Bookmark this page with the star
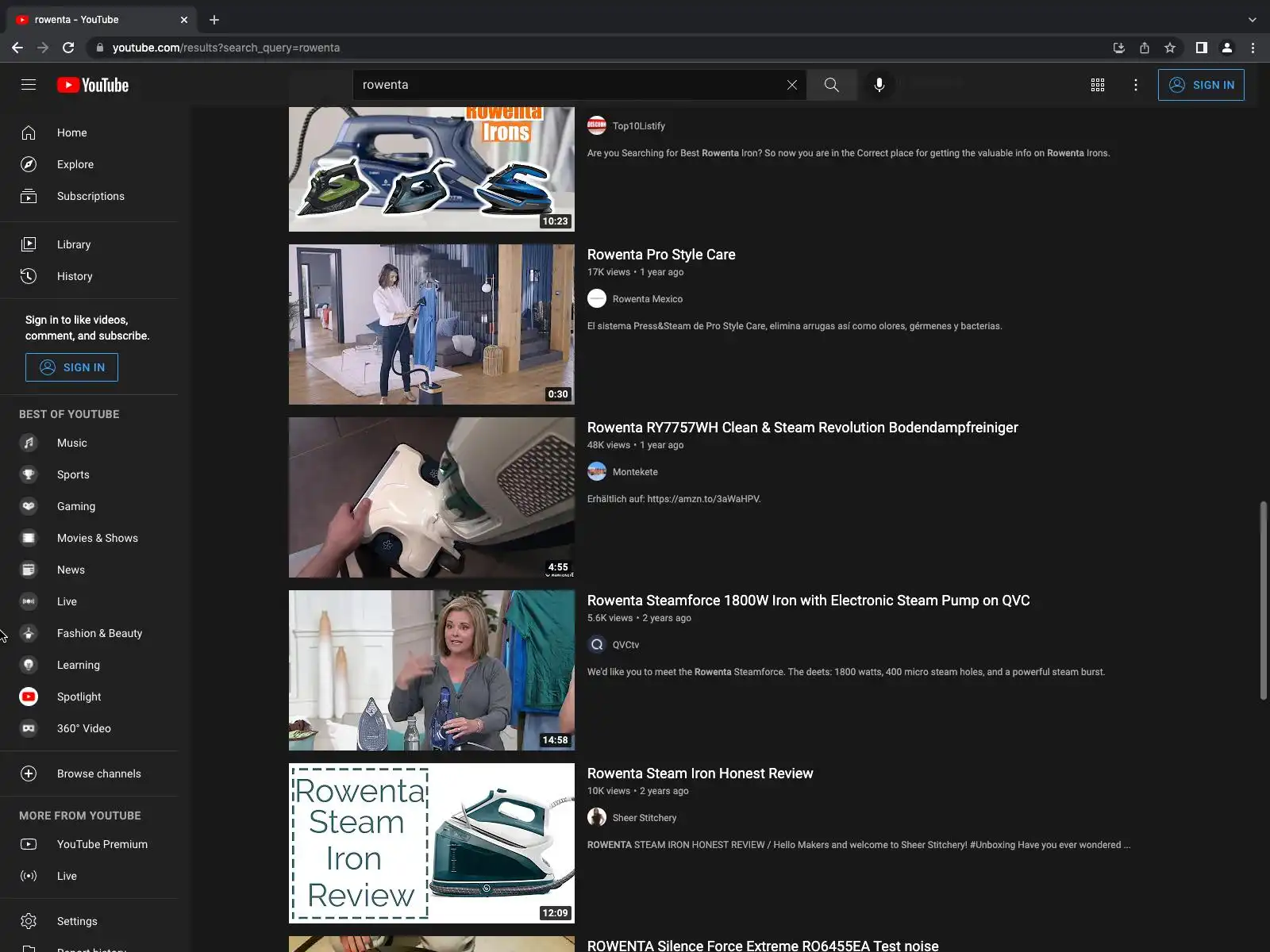Image resolution: width=1270 pixels, height=952 pixels. point(1170,48)
